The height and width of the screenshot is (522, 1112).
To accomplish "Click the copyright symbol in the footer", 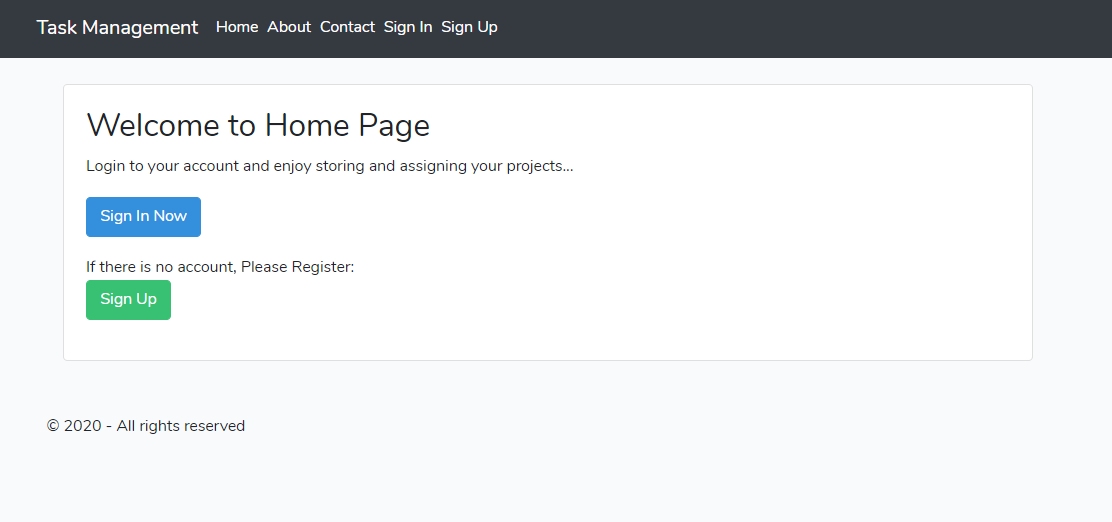I will (52, 426).
